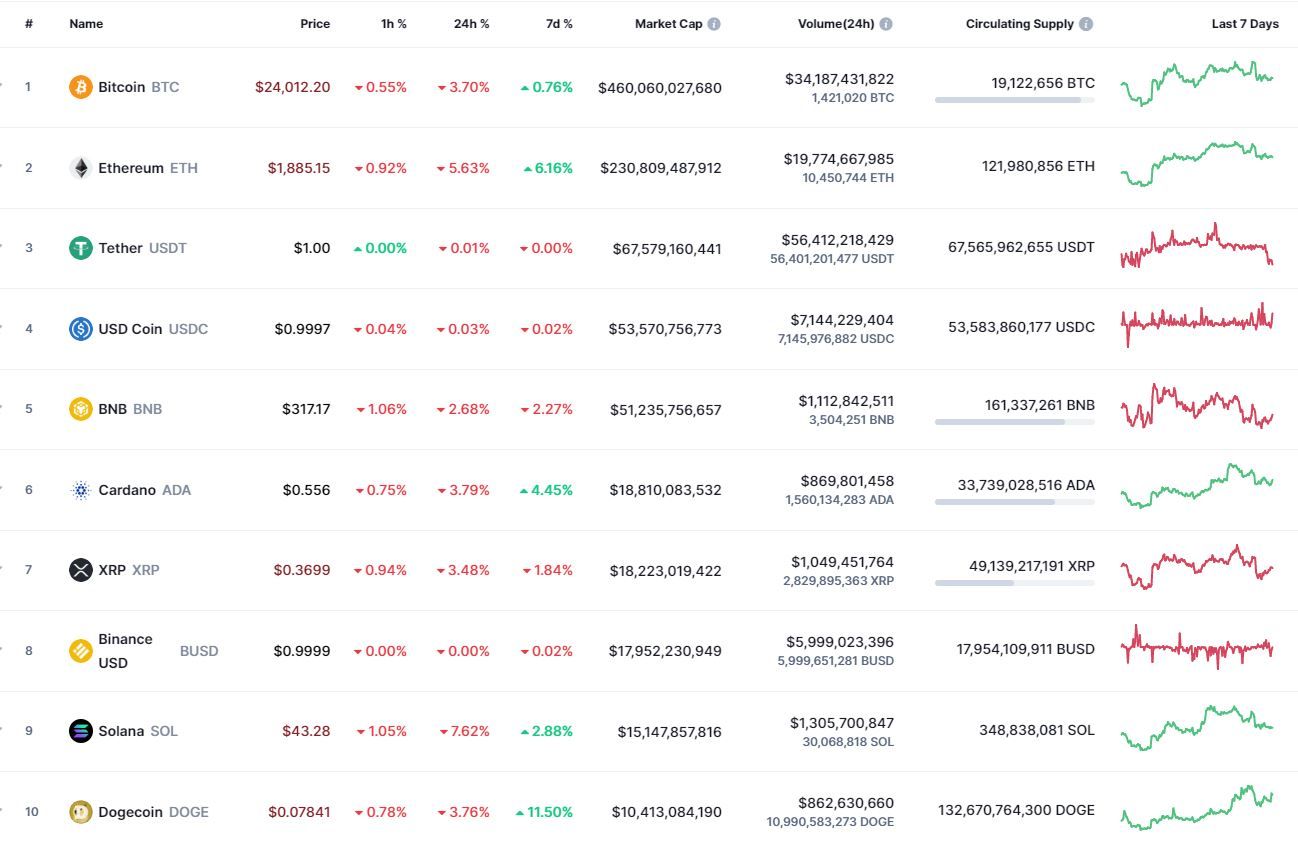Click the Ethereum diamond logo icon

80,168
